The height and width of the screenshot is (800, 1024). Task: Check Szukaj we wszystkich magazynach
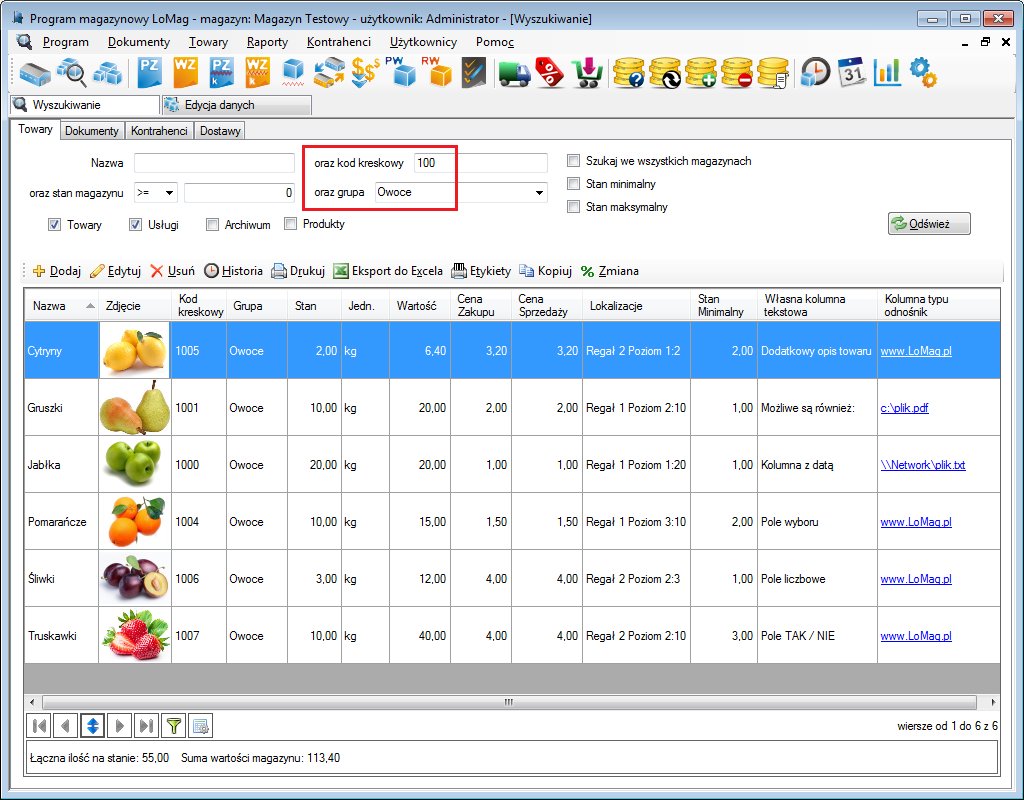[574, 161]
